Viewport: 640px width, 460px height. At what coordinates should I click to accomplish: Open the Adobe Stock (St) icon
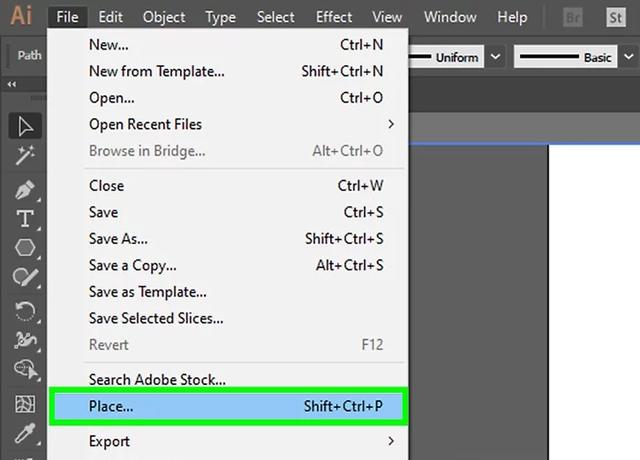[x=616, y=17]
